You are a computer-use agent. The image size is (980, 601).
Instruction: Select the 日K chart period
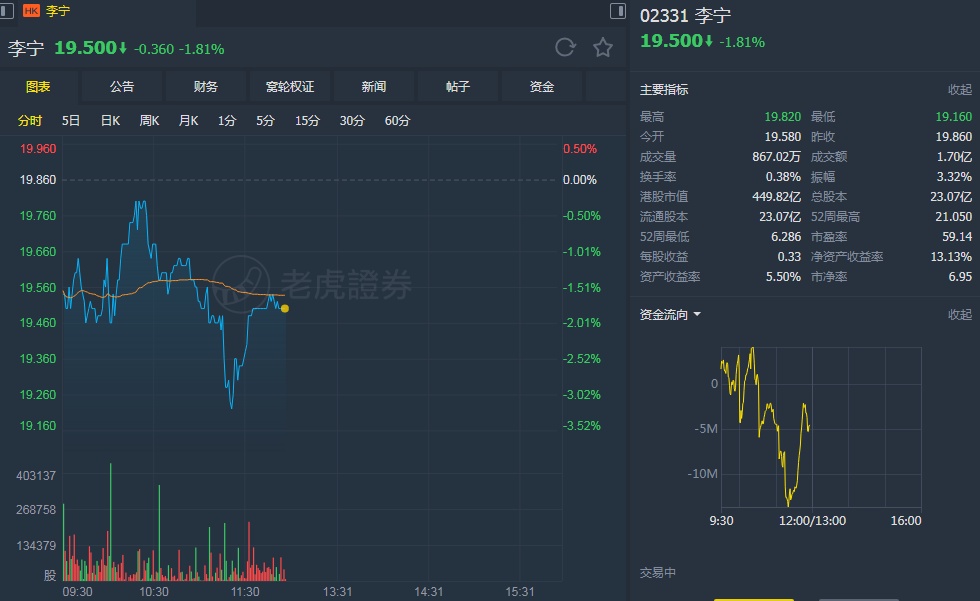(110, 121)
